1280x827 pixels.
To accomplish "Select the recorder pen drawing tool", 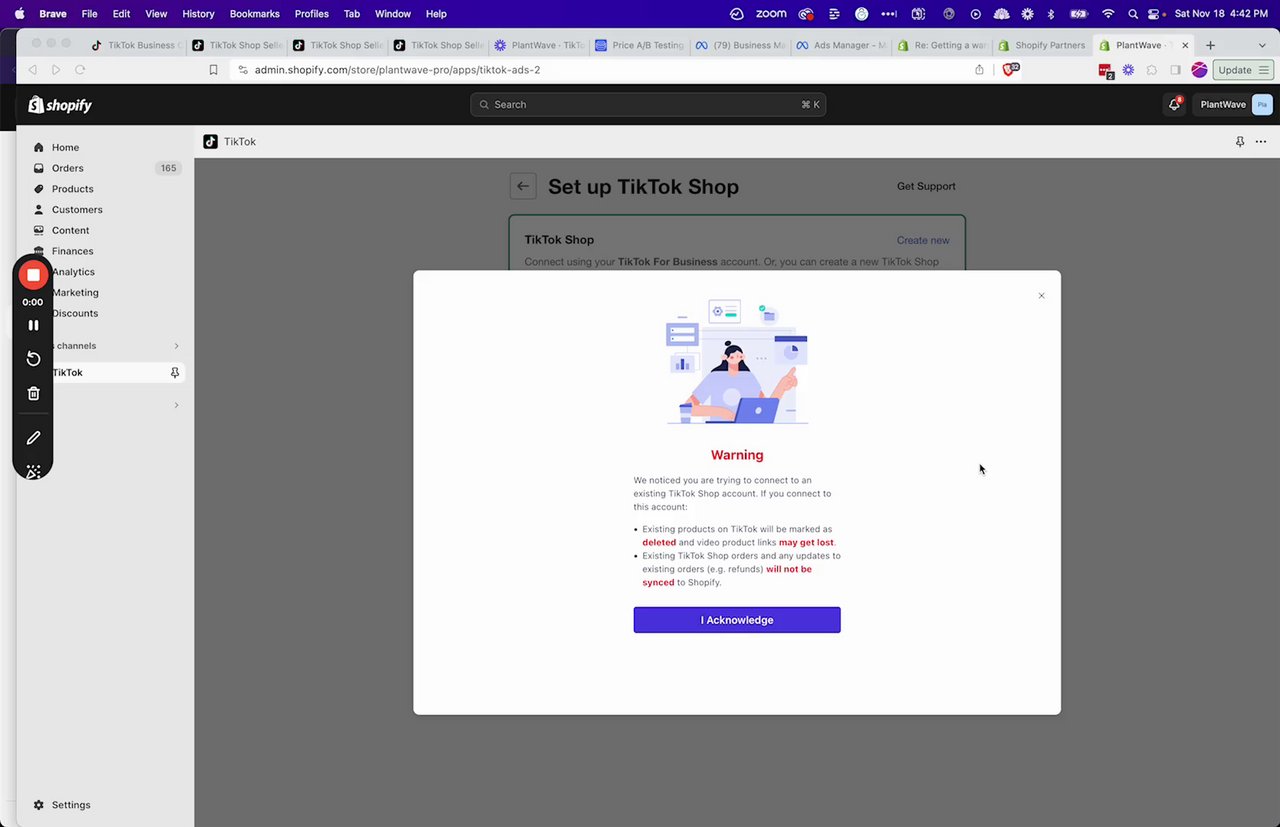I will (x=33, y=438).
